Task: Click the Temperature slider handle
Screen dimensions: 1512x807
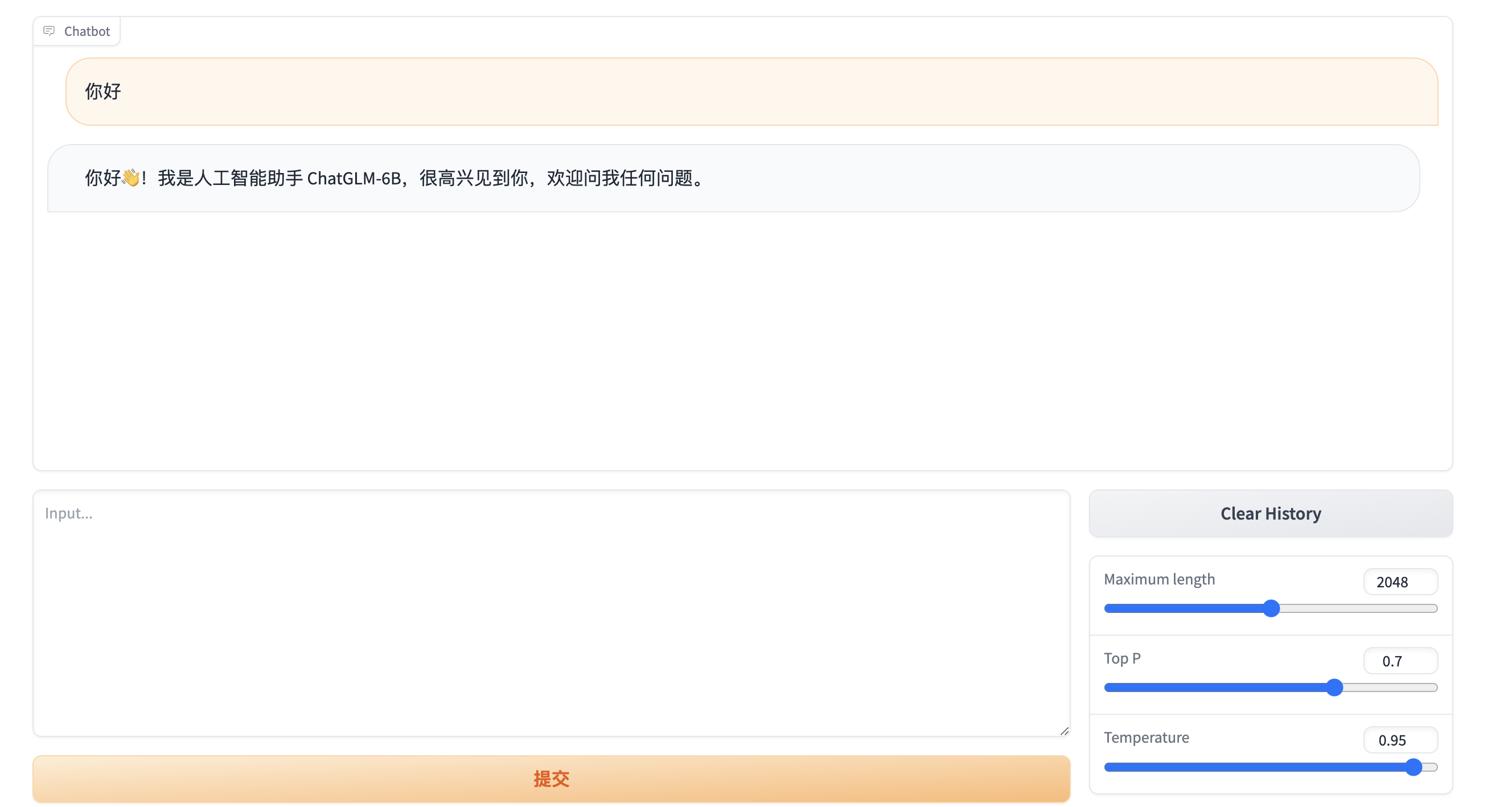Action: pyautogui.click(x=1414, y=767)
